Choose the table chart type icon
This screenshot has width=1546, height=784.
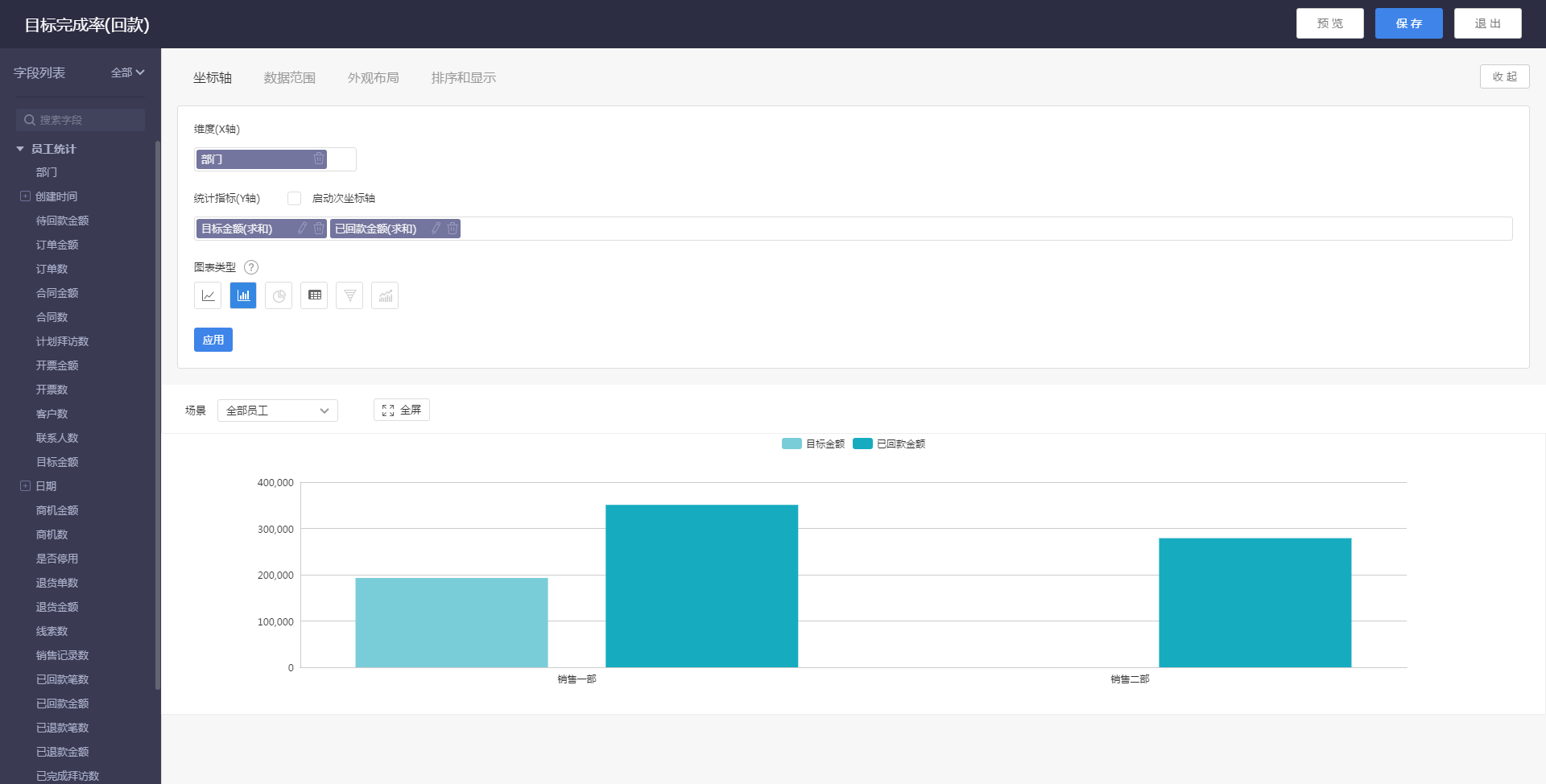point(314,295)
